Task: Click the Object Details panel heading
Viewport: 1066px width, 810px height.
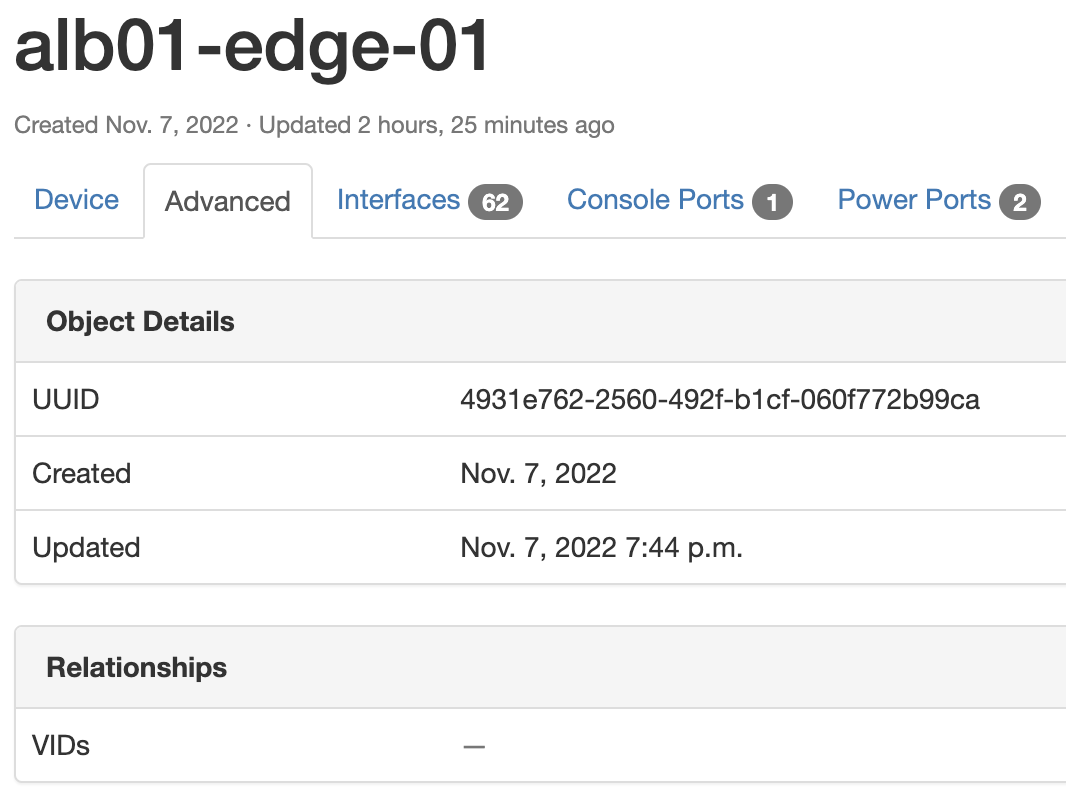Action: point(140,322)
